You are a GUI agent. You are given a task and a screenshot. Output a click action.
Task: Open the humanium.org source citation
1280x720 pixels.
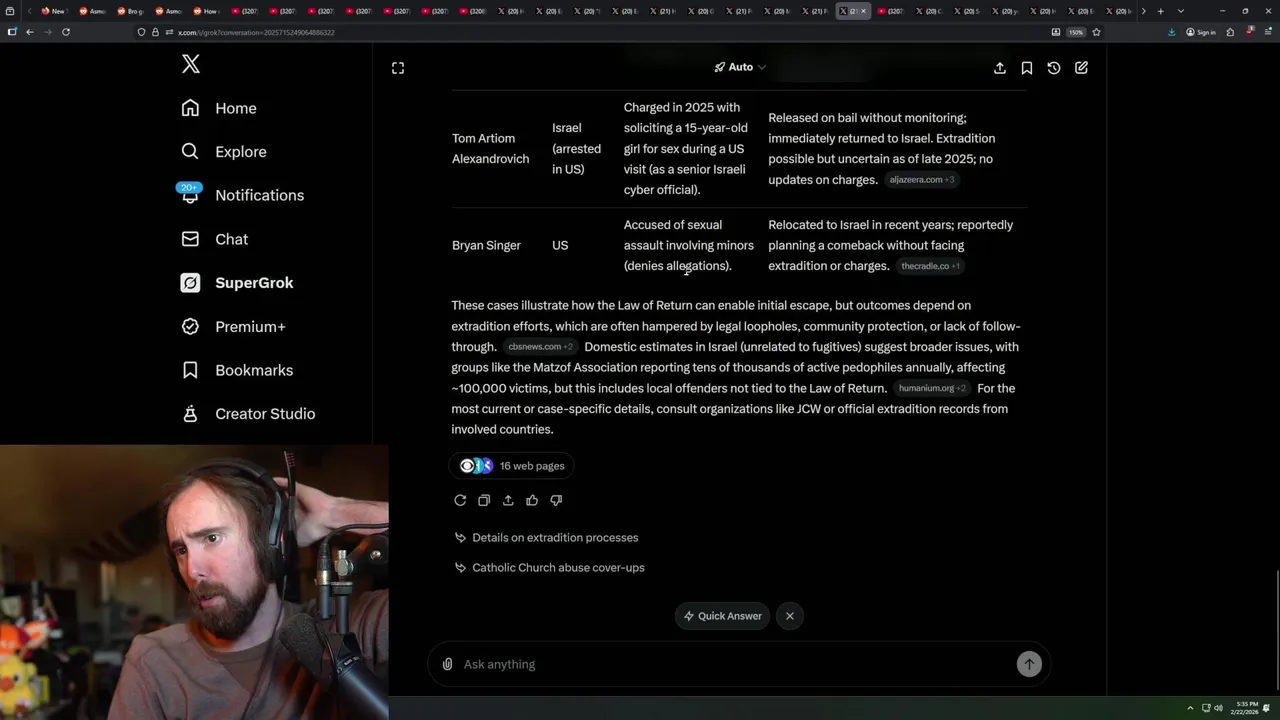click(932, 388)
